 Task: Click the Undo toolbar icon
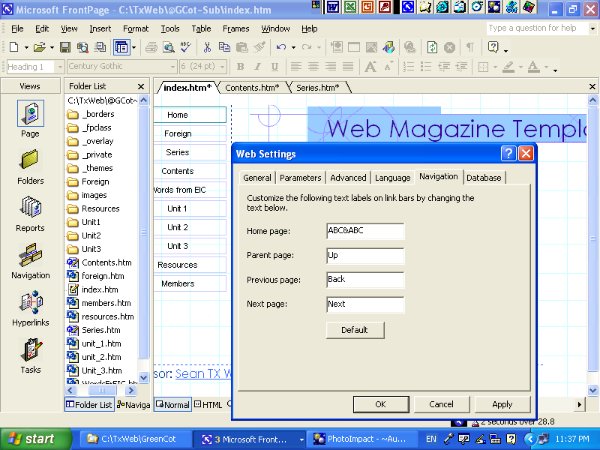tap(281, 47)
